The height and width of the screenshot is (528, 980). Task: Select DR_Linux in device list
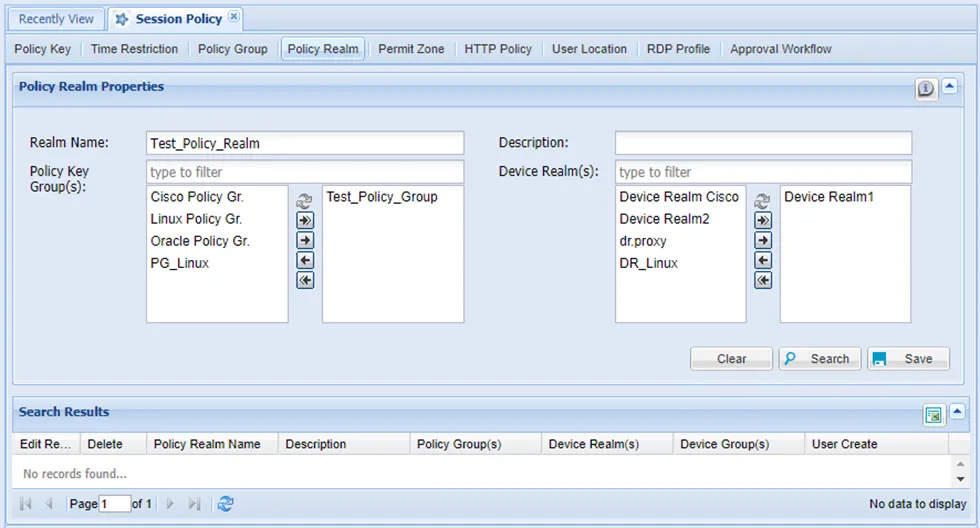[x=681, y=263]
